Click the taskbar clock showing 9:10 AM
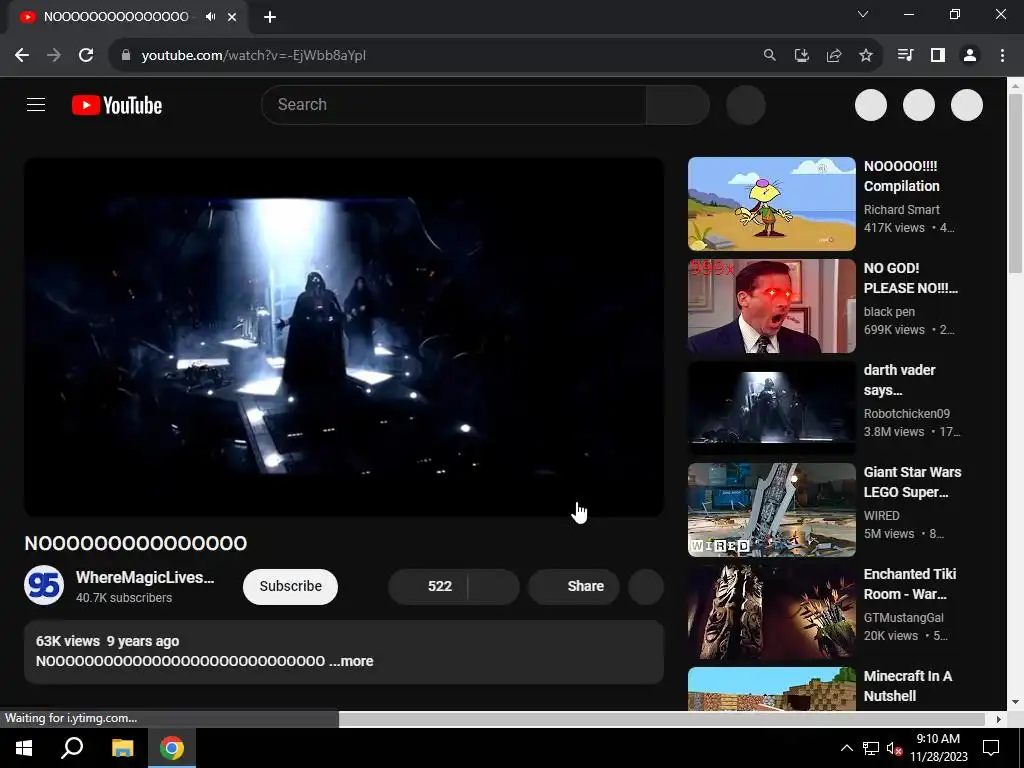1024x768 pixels. [938, 748]
